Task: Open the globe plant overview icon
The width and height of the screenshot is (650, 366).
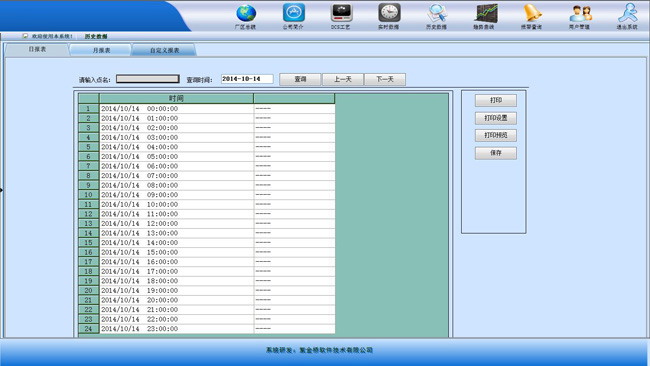Action: [246, 14]
